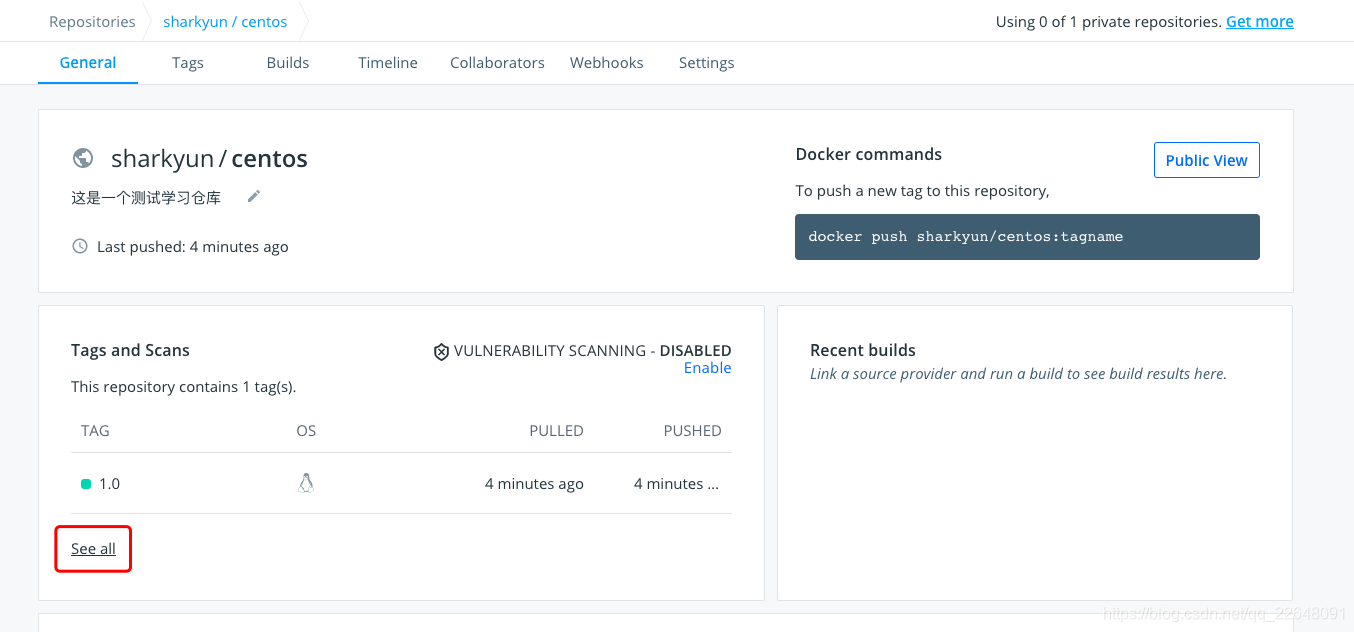The image size is (1354, 632).
Task: Click the clock icon beside Last pushed
Action: click(x=80, y=246)
